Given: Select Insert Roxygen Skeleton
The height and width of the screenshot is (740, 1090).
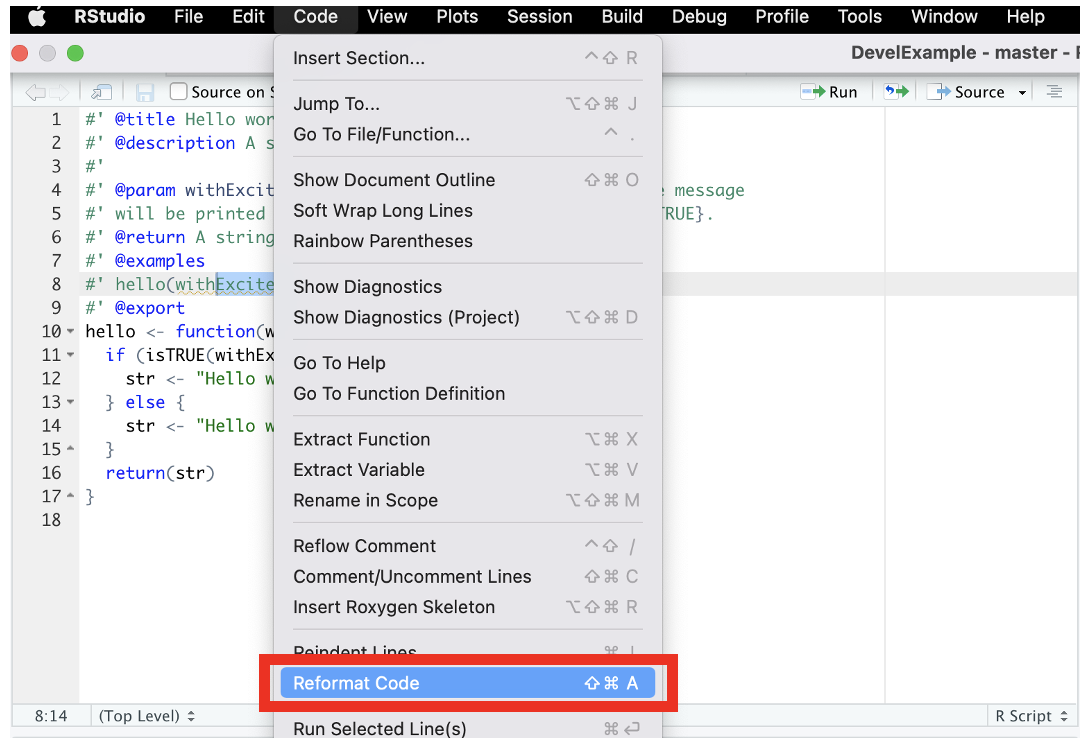Looking at the screenshot, I should coord(467,609).
